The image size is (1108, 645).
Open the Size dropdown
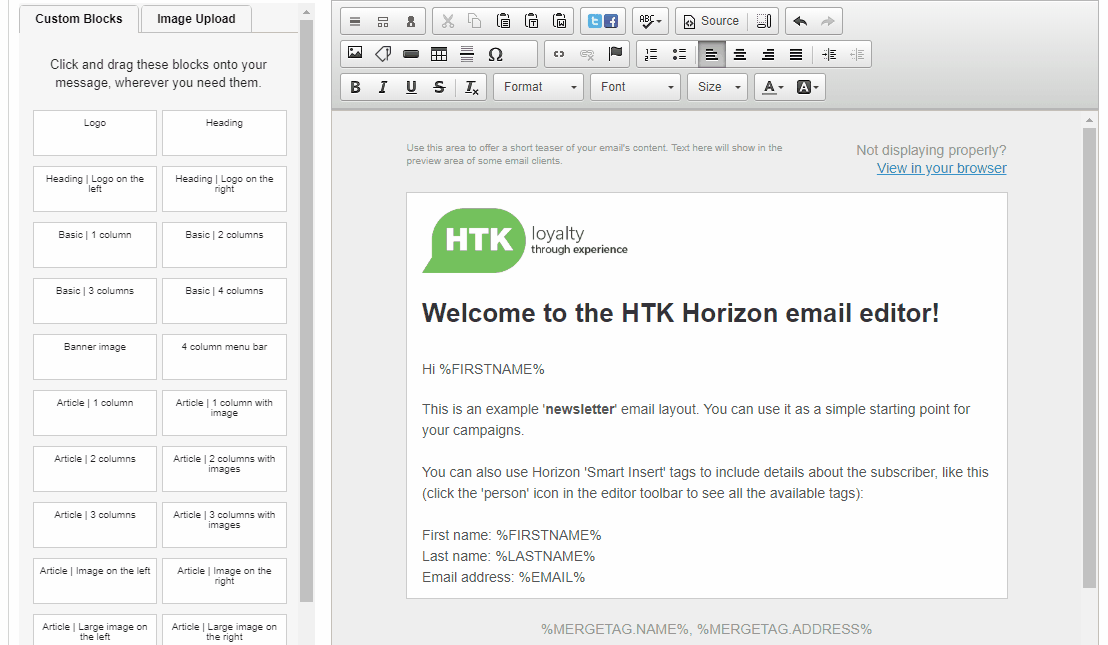[x=718, y=87]
